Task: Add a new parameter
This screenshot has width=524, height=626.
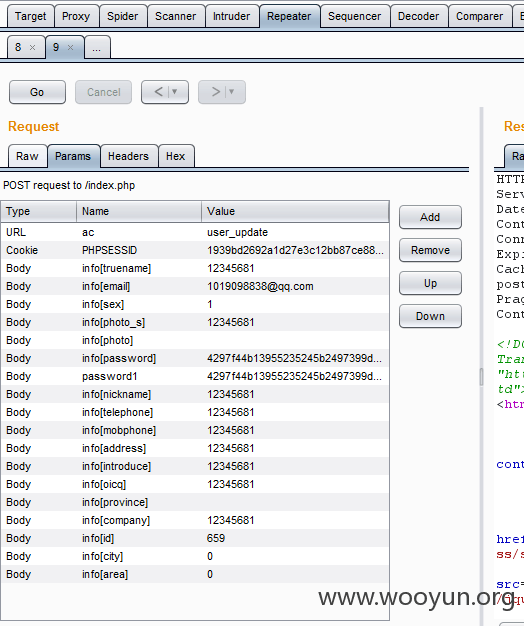Action: tap(430, 217)
